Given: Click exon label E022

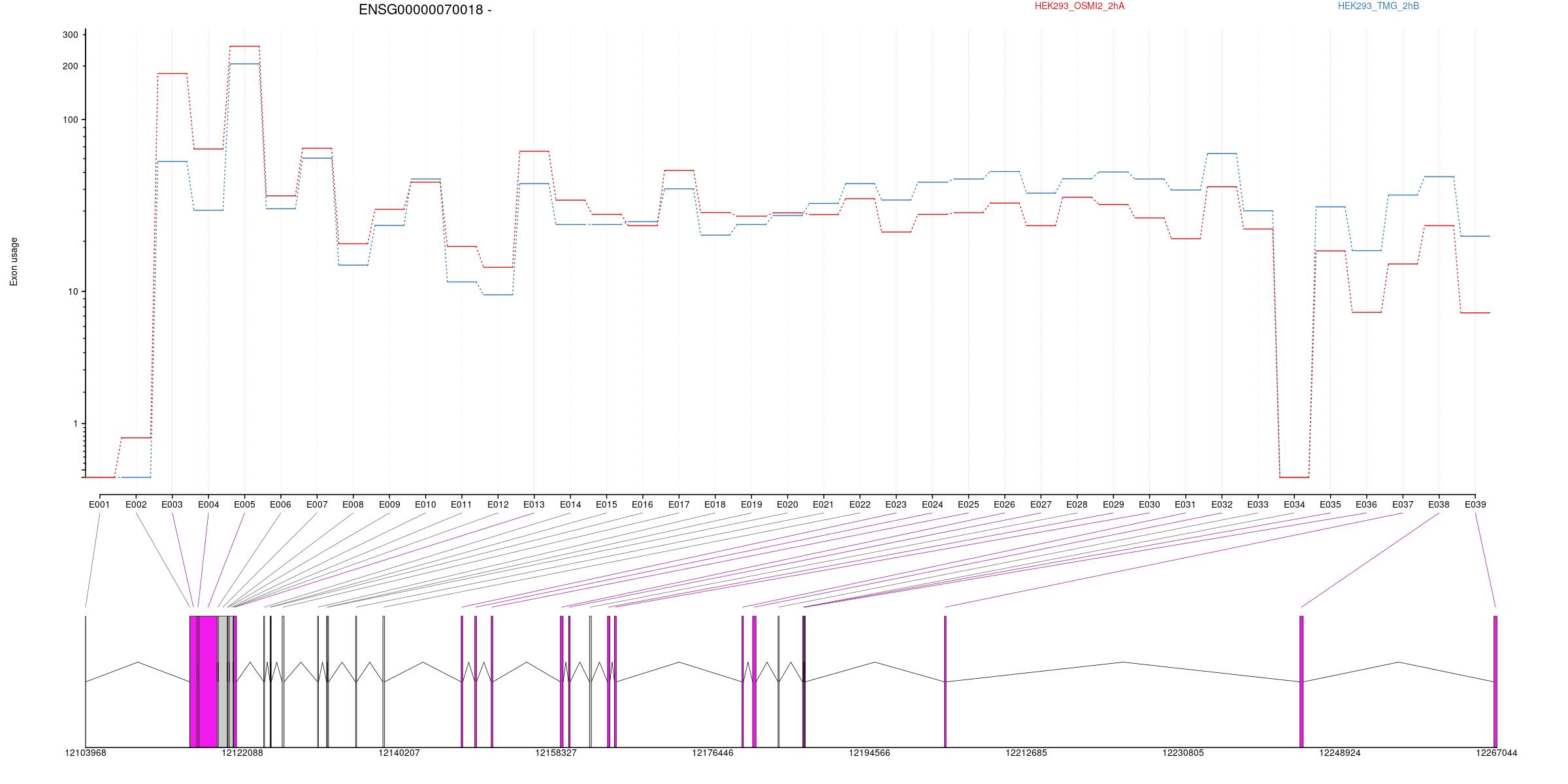Looking at the screenshot, I should 860,504.
